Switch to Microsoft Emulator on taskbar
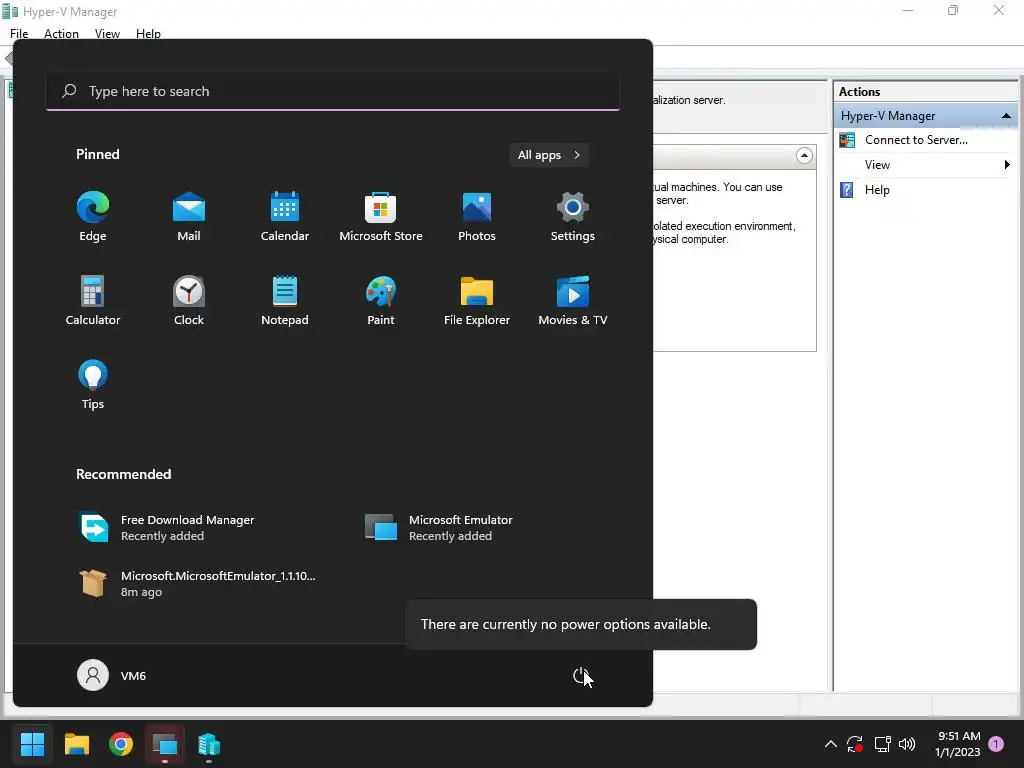The height and width of the screenshot is (768, 1024). 165,744
